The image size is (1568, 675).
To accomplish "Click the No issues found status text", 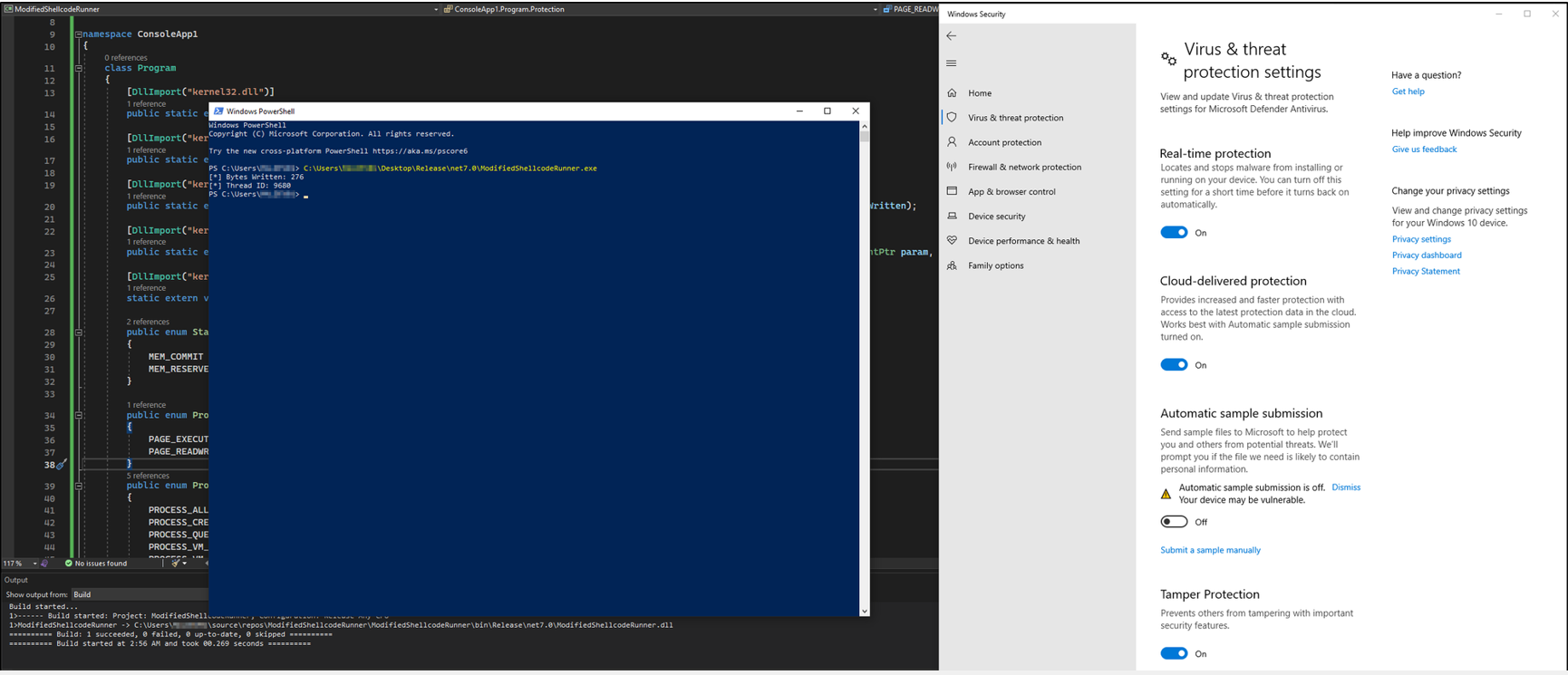I will coord(102,564).
